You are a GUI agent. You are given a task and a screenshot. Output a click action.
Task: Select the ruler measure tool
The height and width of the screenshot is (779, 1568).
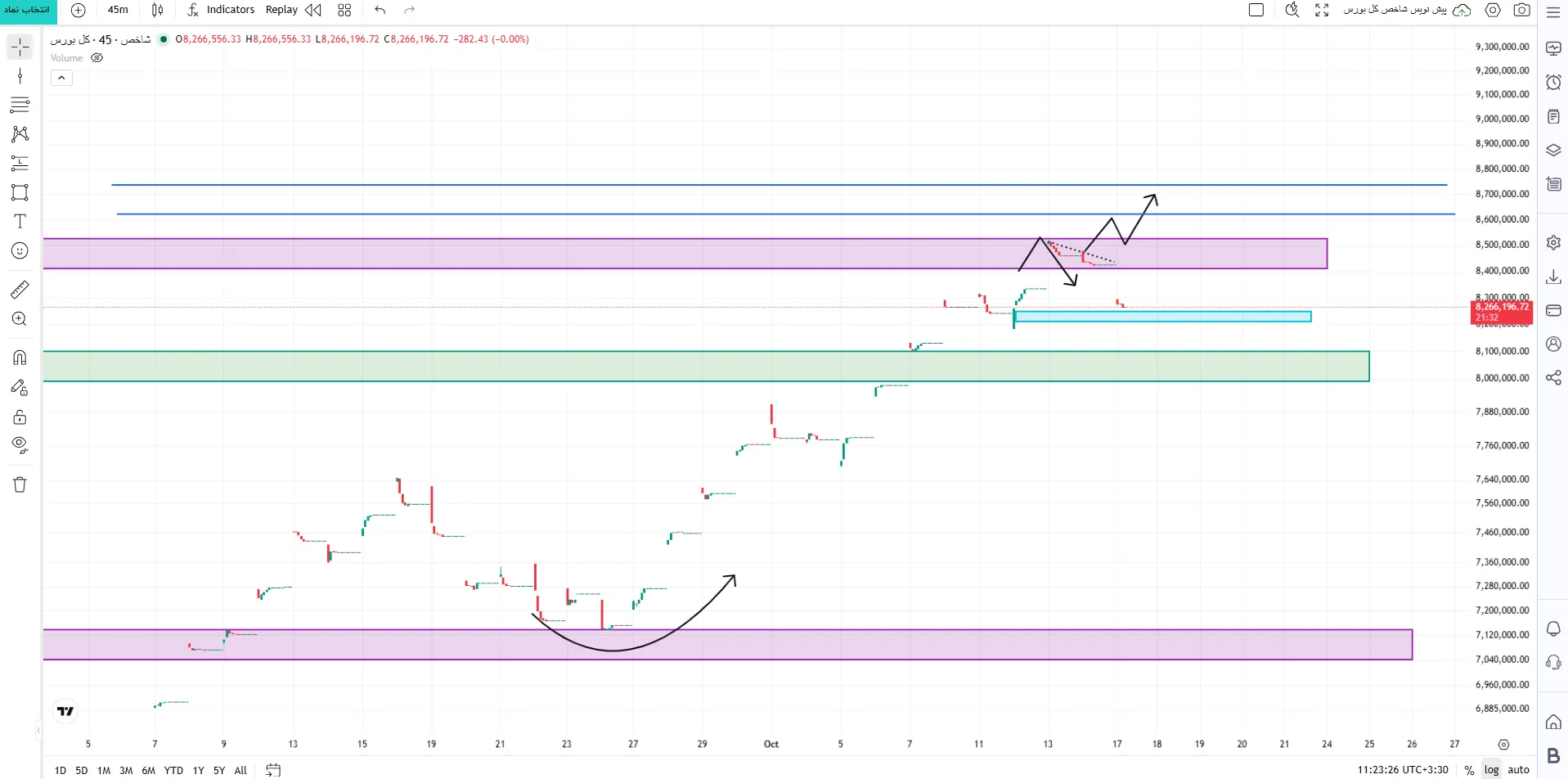(20, 289)
